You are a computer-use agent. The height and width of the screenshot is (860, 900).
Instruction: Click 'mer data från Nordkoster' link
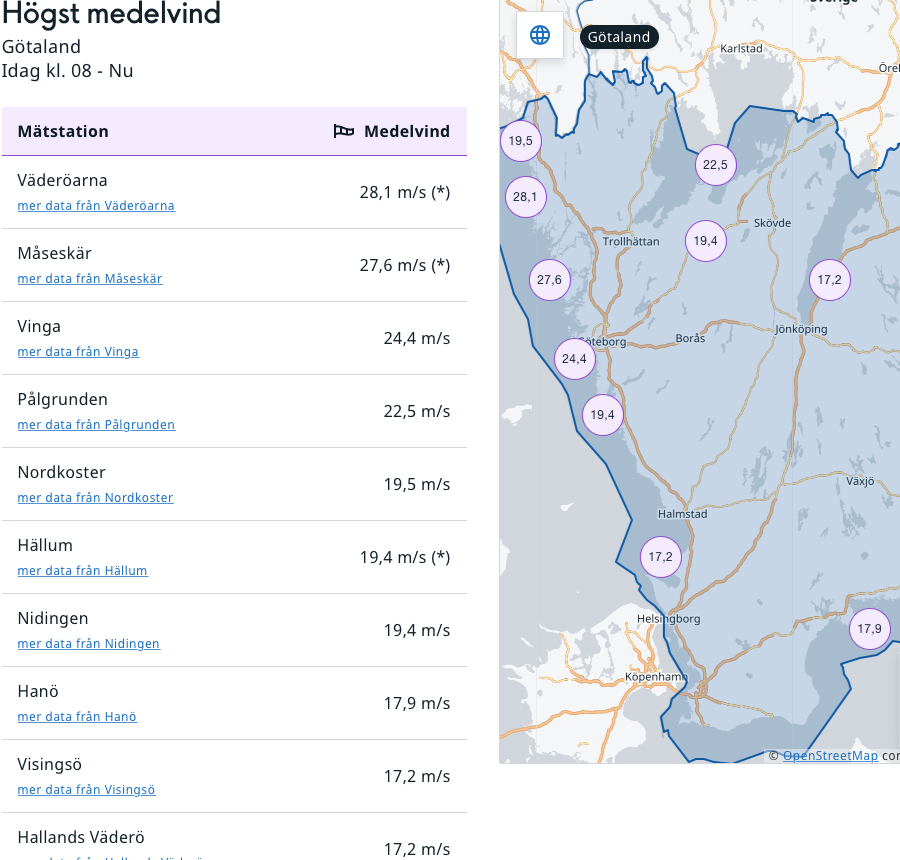click(95, 498)
